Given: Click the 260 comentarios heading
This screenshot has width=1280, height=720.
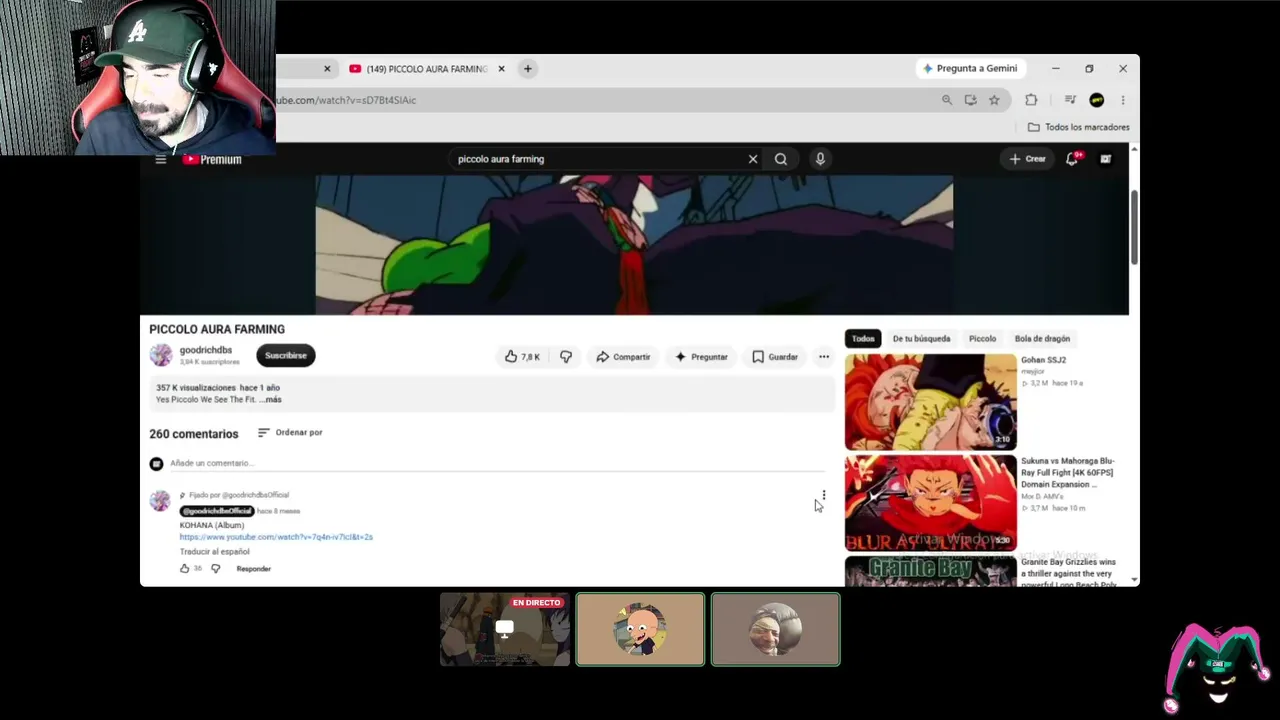Looking at the screenshot, I should [194, 434].
